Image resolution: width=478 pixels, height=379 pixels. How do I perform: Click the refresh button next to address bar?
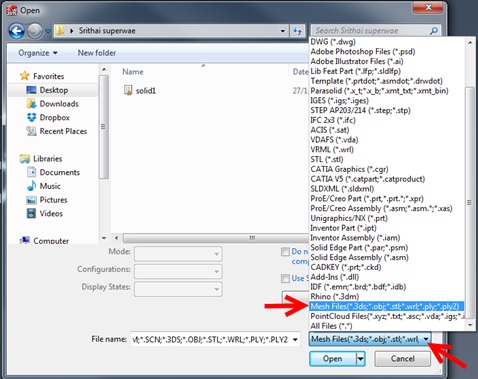pos(298,31)
